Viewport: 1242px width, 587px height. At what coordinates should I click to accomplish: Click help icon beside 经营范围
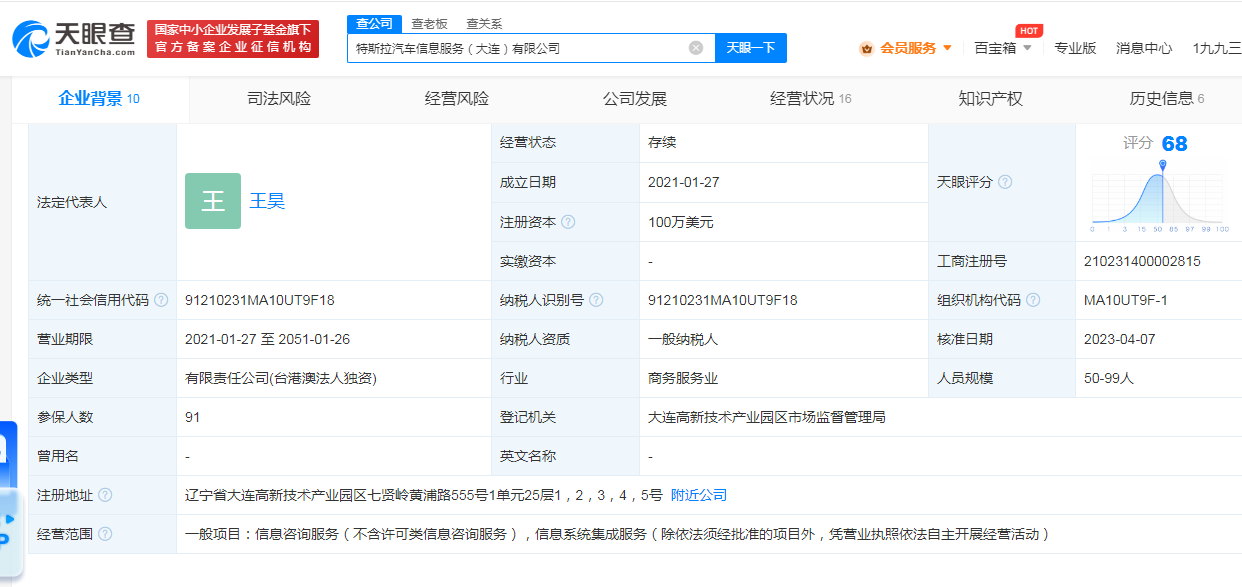pyautogui.click(x=105, y=534)
